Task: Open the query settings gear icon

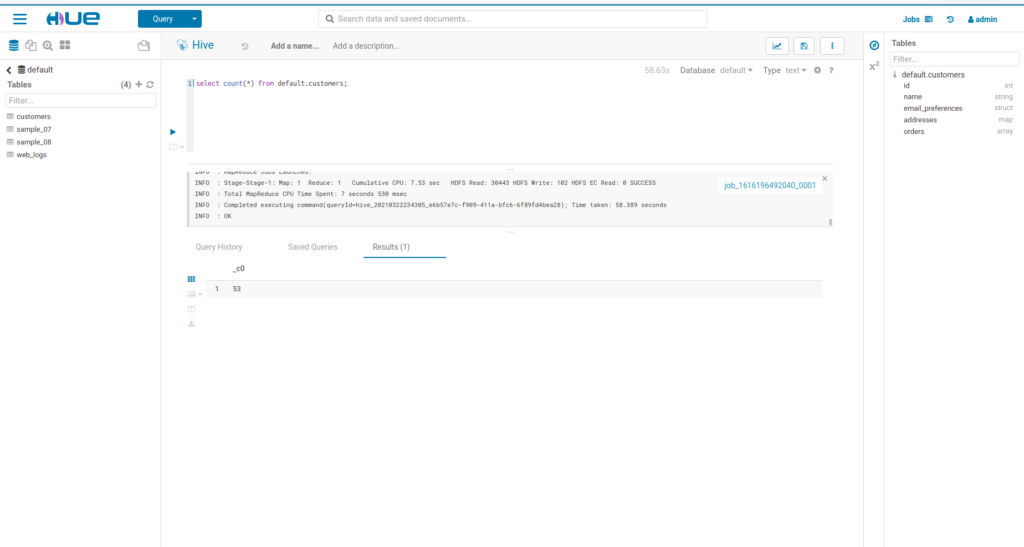Action: [x=817, y=70]
